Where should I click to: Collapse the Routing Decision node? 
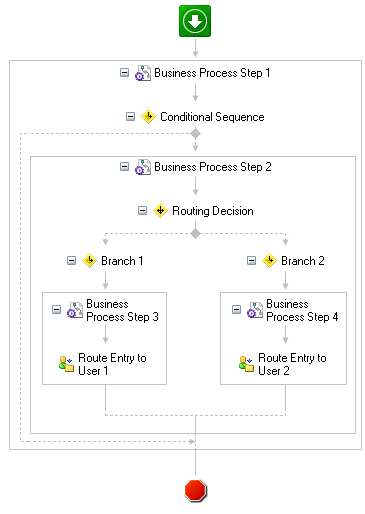point(142,211)
